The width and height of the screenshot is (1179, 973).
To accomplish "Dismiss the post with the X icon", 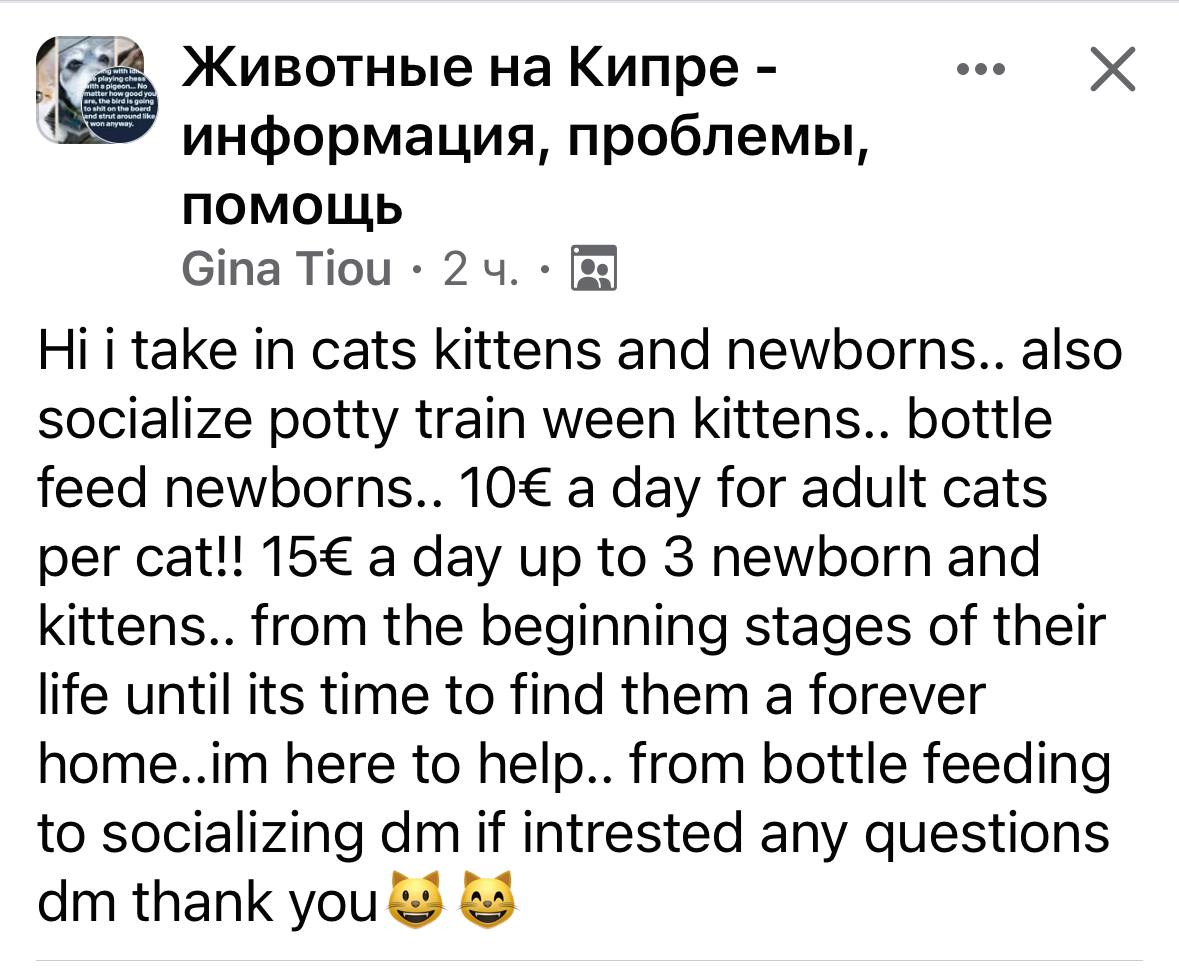I will coord(1111,71).
